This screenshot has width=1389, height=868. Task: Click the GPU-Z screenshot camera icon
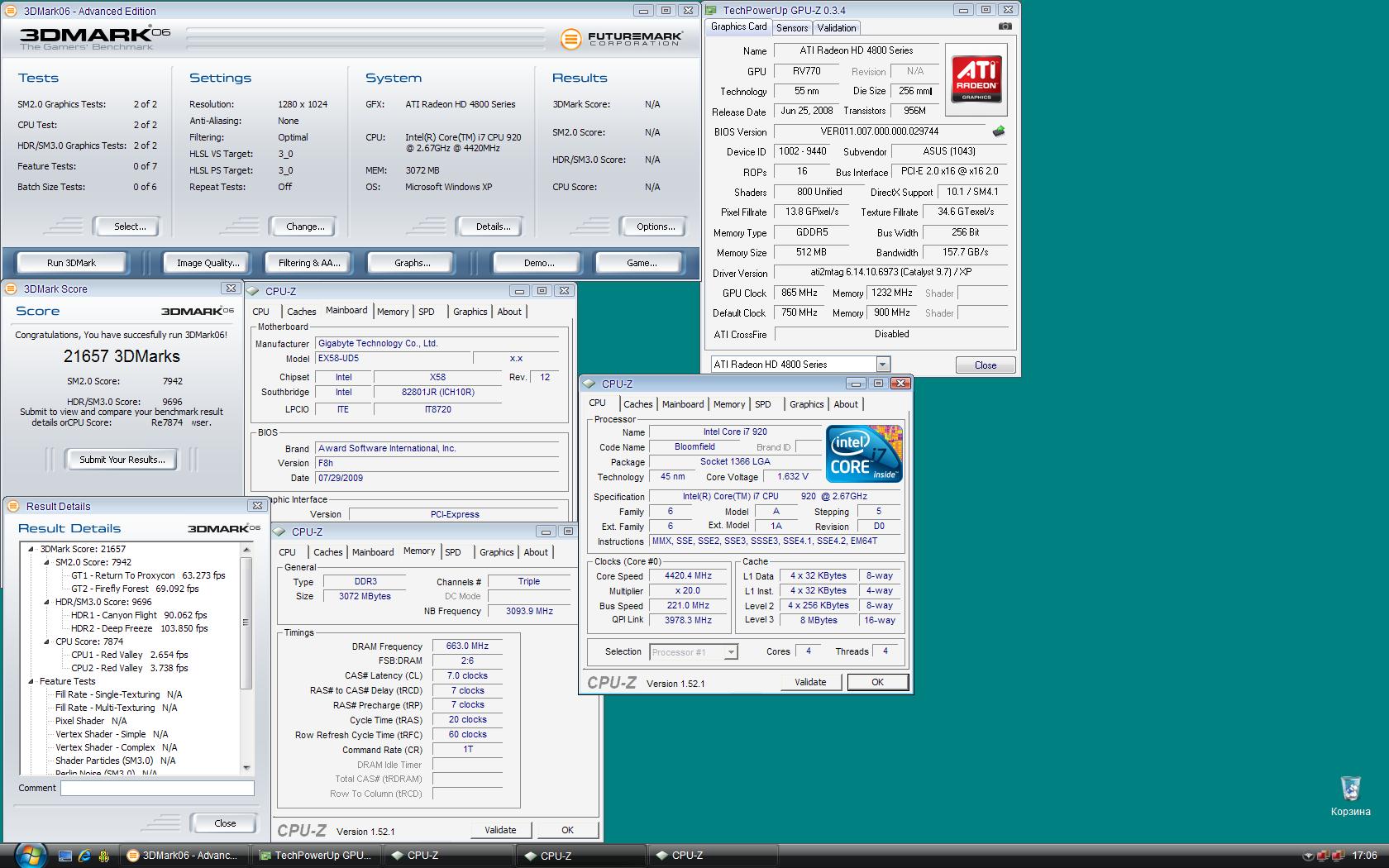pyautogui.click(x=1005, y=26)
